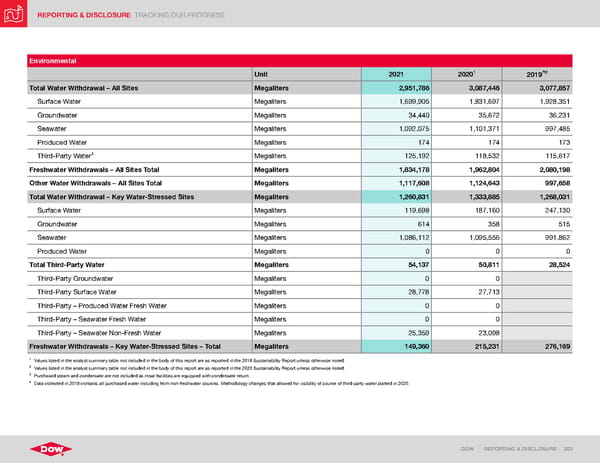Select the footnote about purchased steam and condensate
The width and height of the screenshot is (600, 463).
tap(139, 376)
